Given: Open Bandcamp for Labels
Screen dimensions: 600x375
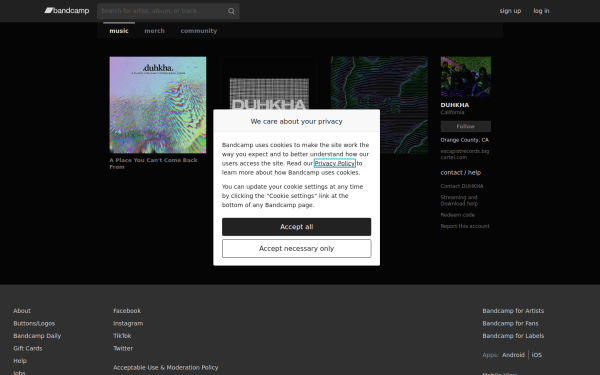Looking at the screenshot, I should click(513, 336).
